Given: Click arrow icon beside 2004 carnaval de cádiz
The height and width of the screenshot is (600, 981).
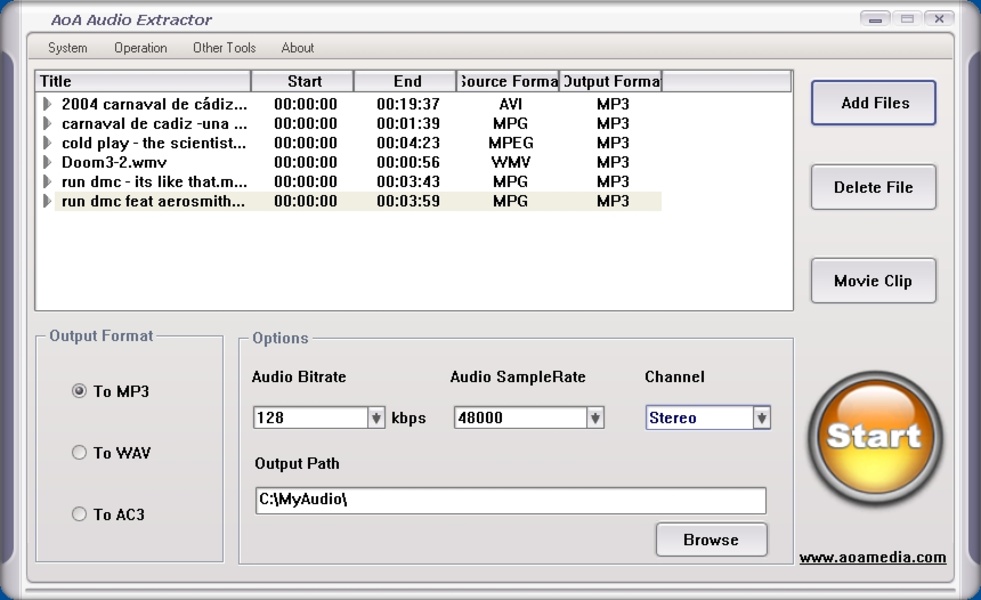Looking at the screenshot, I should tap(47, 104).
